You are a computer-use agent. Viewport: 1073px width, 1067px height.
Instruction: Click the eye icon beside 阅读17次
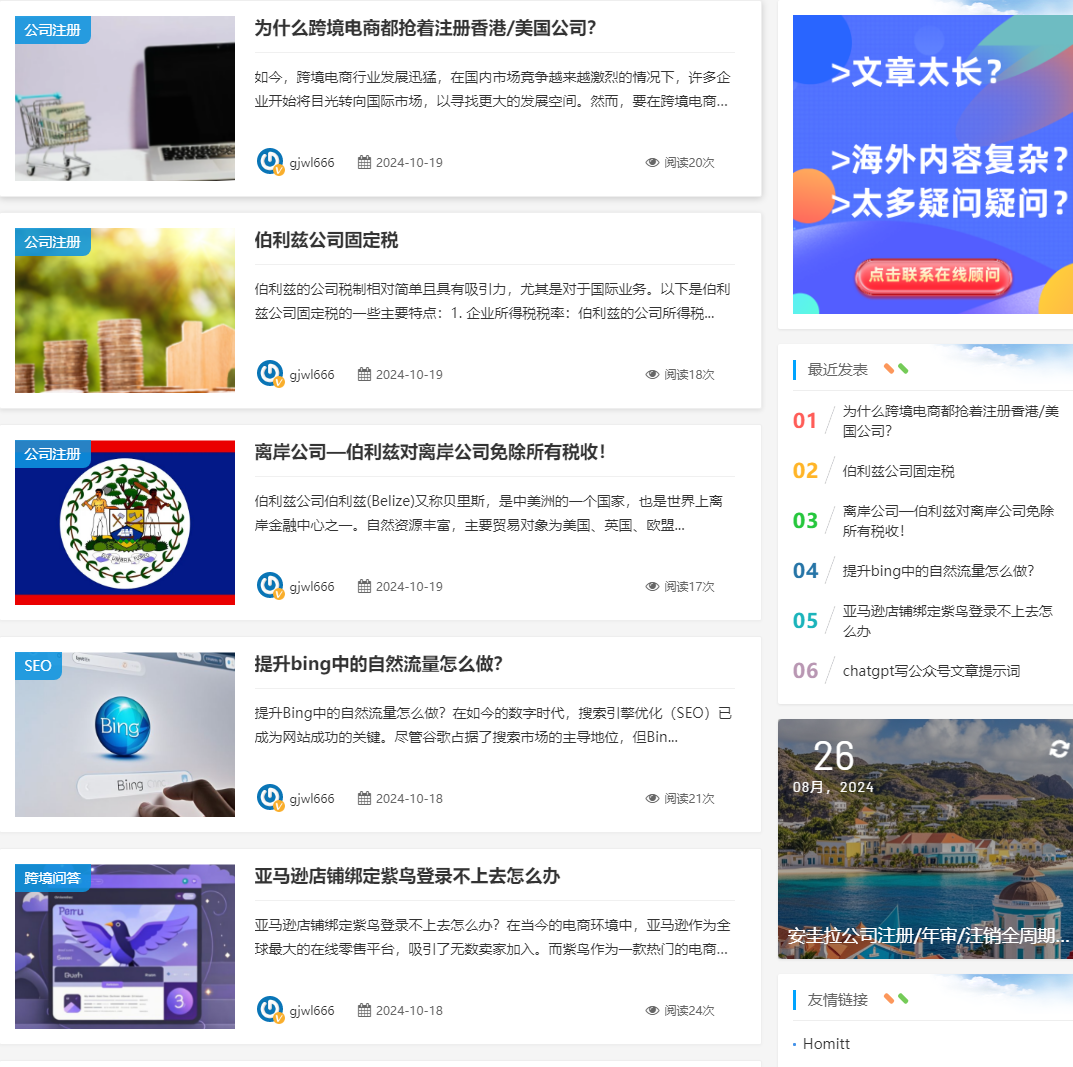[x=652, y=586]
